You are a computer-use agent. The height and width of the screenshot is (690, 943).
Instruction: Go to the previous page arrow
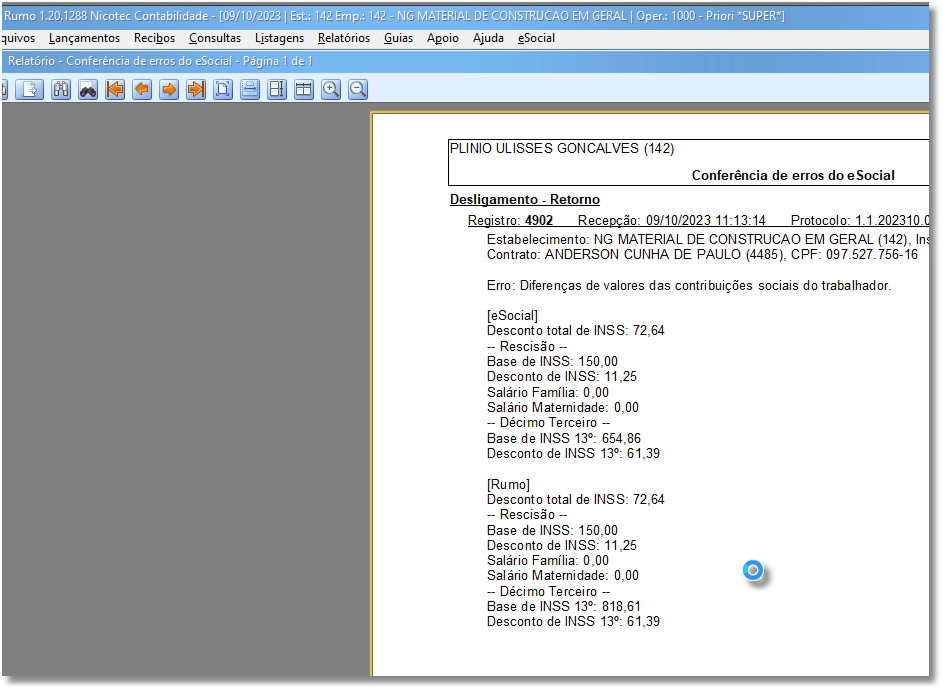(142, 90)
